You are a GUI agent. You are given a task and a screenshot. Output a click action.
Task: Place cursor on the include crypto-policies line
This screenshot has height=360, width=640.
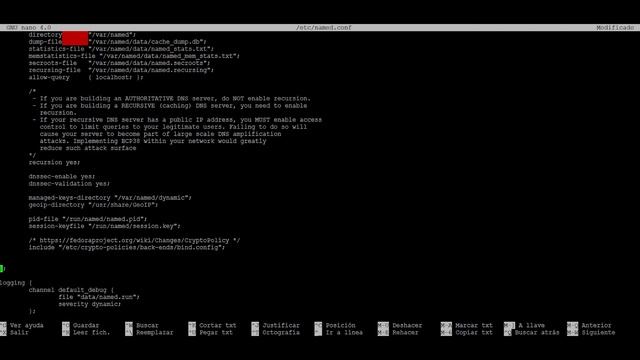(x=127, y=248)
